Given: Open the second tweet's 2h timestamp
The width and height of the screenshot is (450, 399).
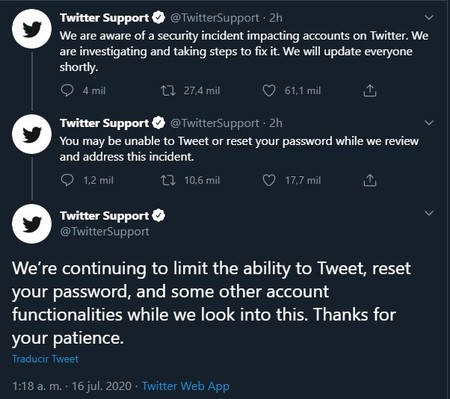Looking at the screenshot, I should click(276, 123).
